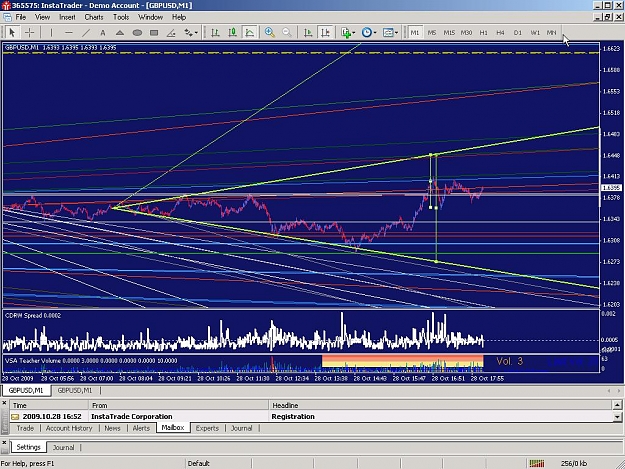Close the terminal panel with its X
This screenshot has height=469, width=625.
4,404
